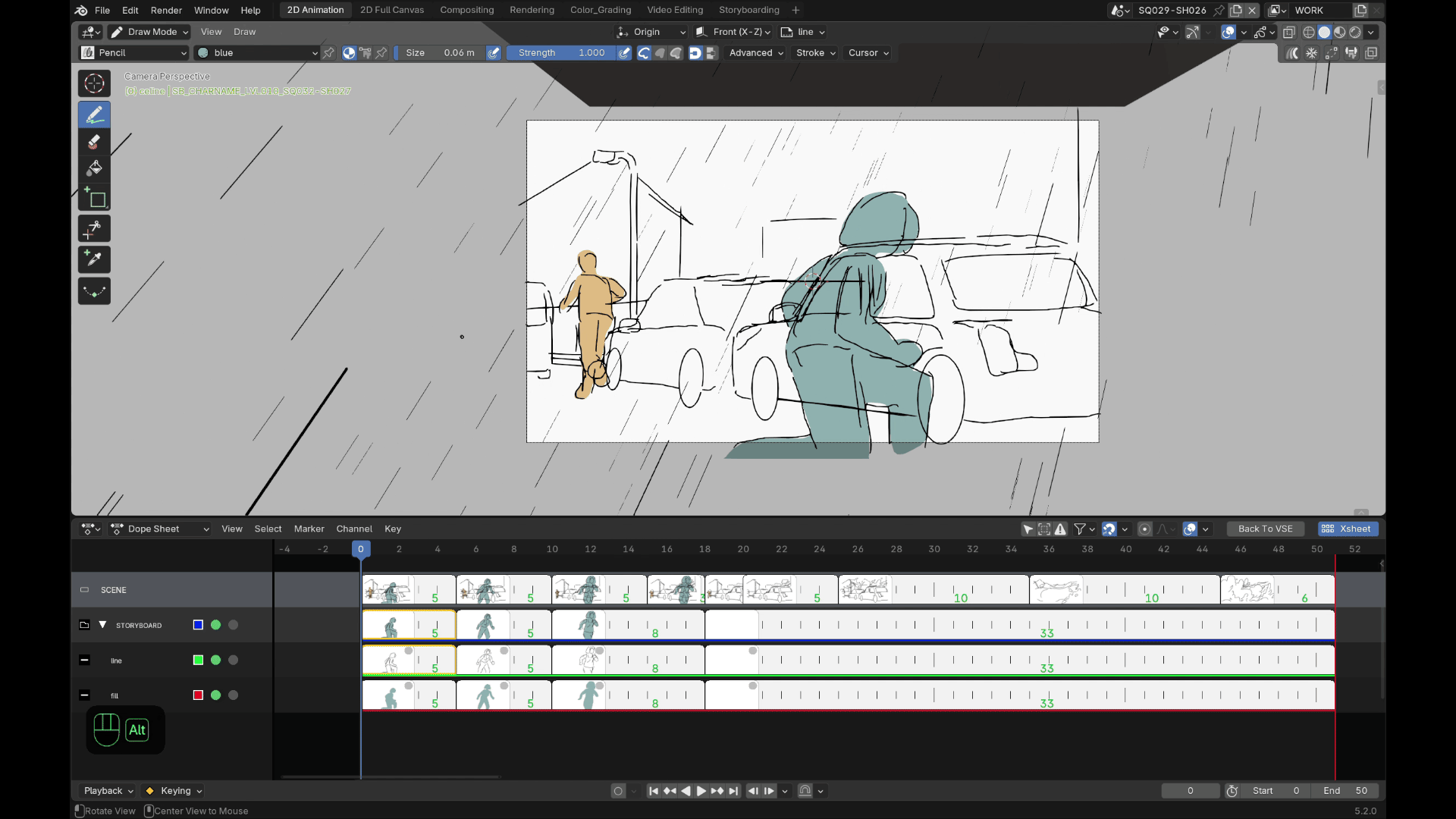Click the Blender logo icon
The width and height of the screenshot is (1456, 819).
[81, 10]
